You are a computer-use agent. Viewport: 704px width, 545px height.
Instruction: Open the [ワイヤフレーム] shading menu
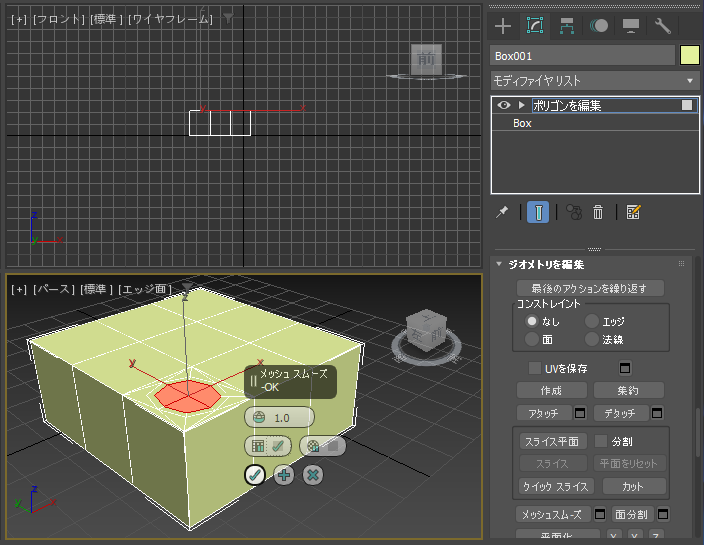coord(171,19)
